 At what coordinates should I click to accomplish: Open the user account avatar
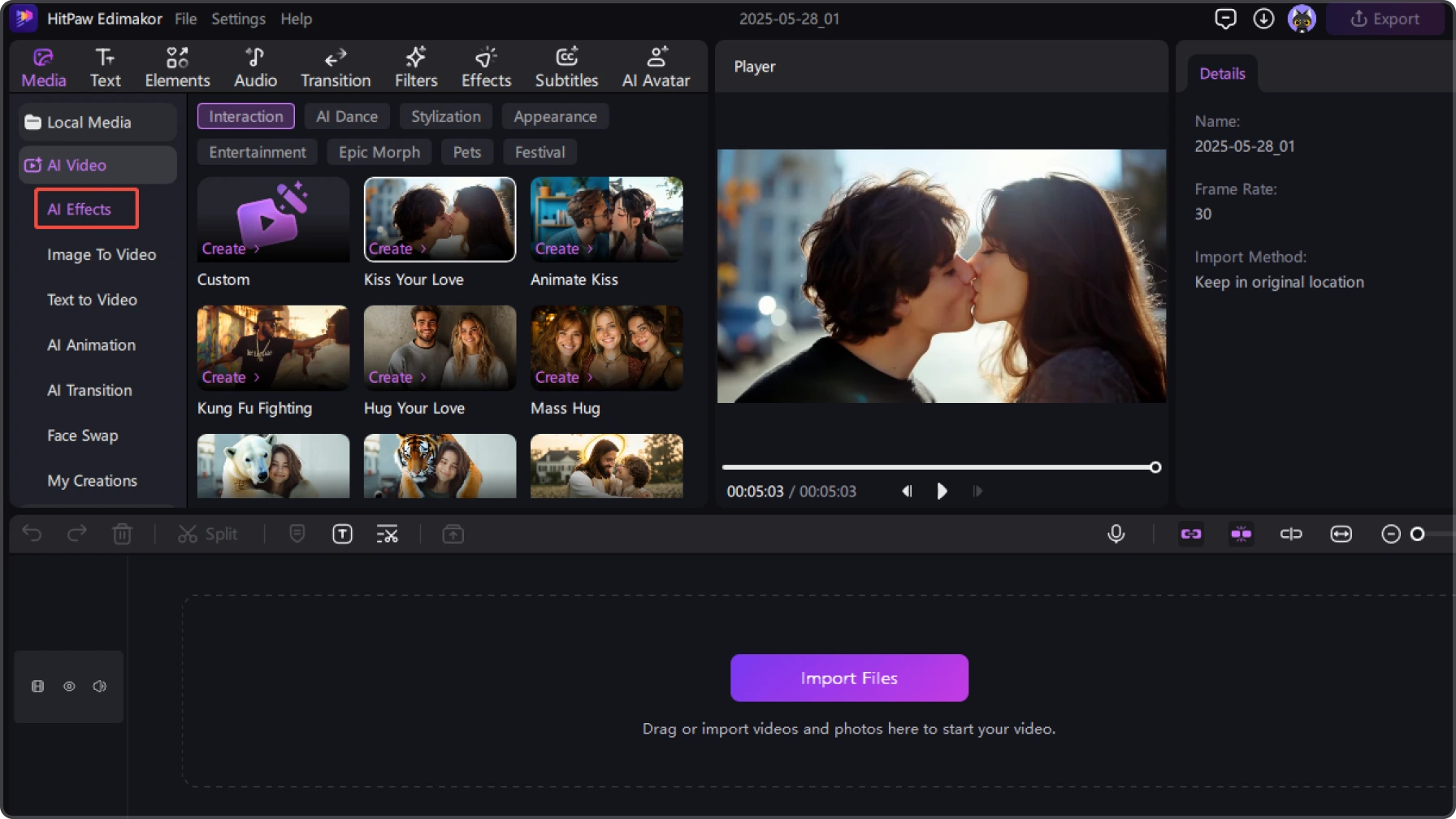tap(1302, 19)
